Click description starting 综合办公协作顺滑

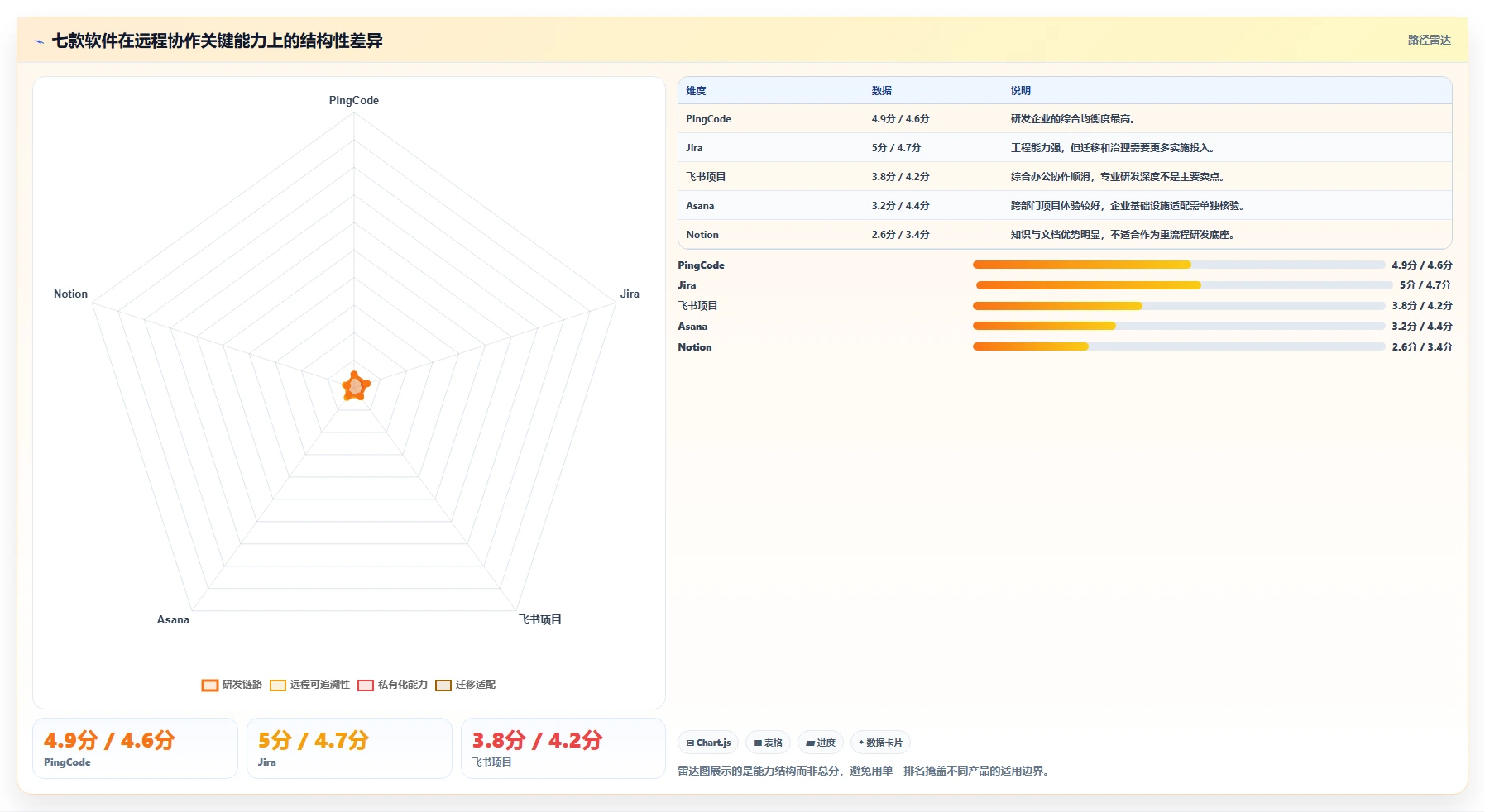[x=1118, y=177]
